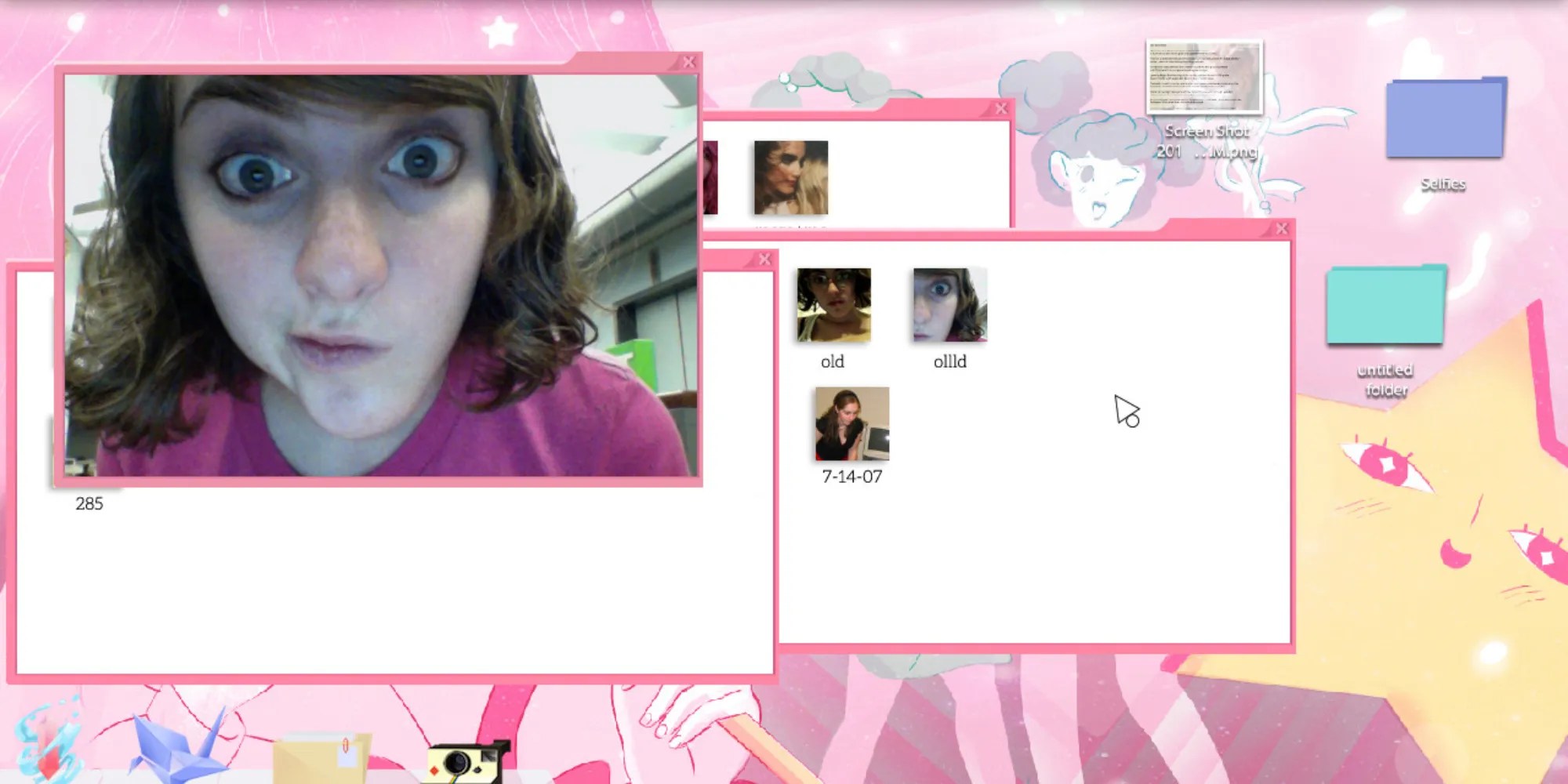Open the photo thumbnail labeled old
The image size is (1568, 784).
pyautogui.click(x=833, y=305)
